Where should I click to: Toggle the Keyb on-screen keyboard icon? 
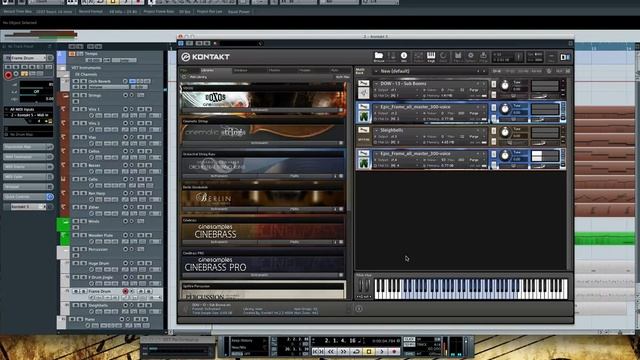(431, 57)
